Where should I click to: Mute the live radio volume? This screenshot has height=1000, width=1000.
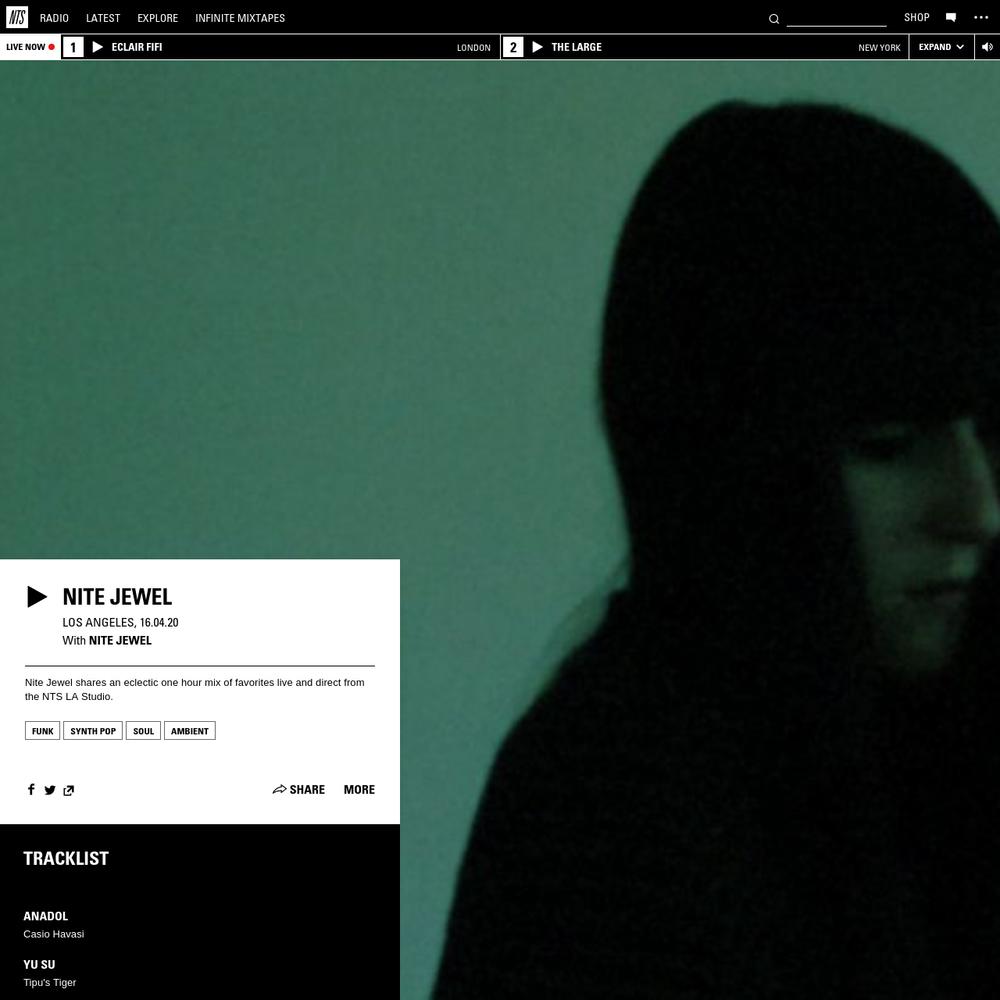tap(987, 47)
